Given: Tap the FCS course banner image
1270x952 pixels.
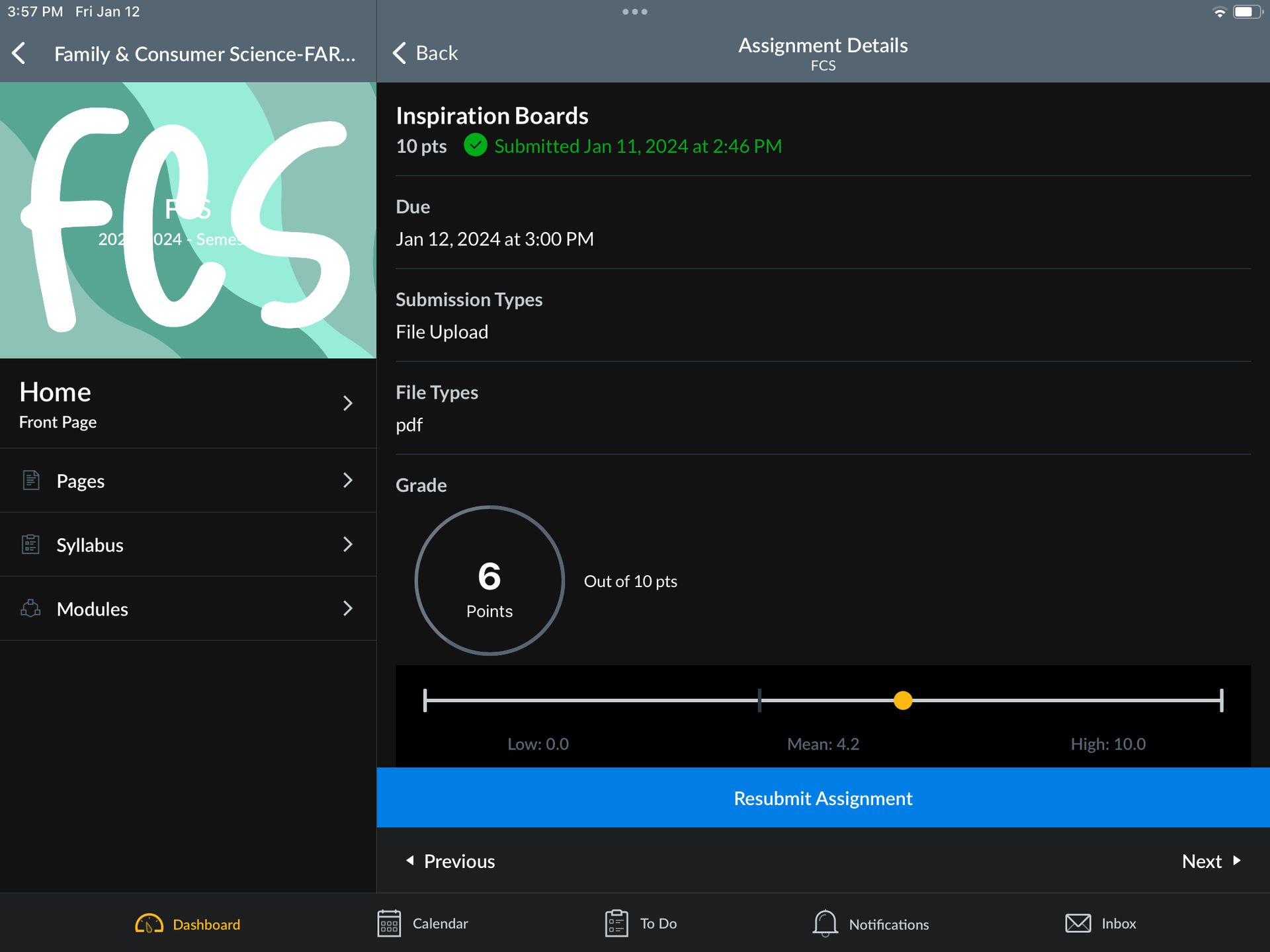Looking at the screenshot, I should [188, 220].
